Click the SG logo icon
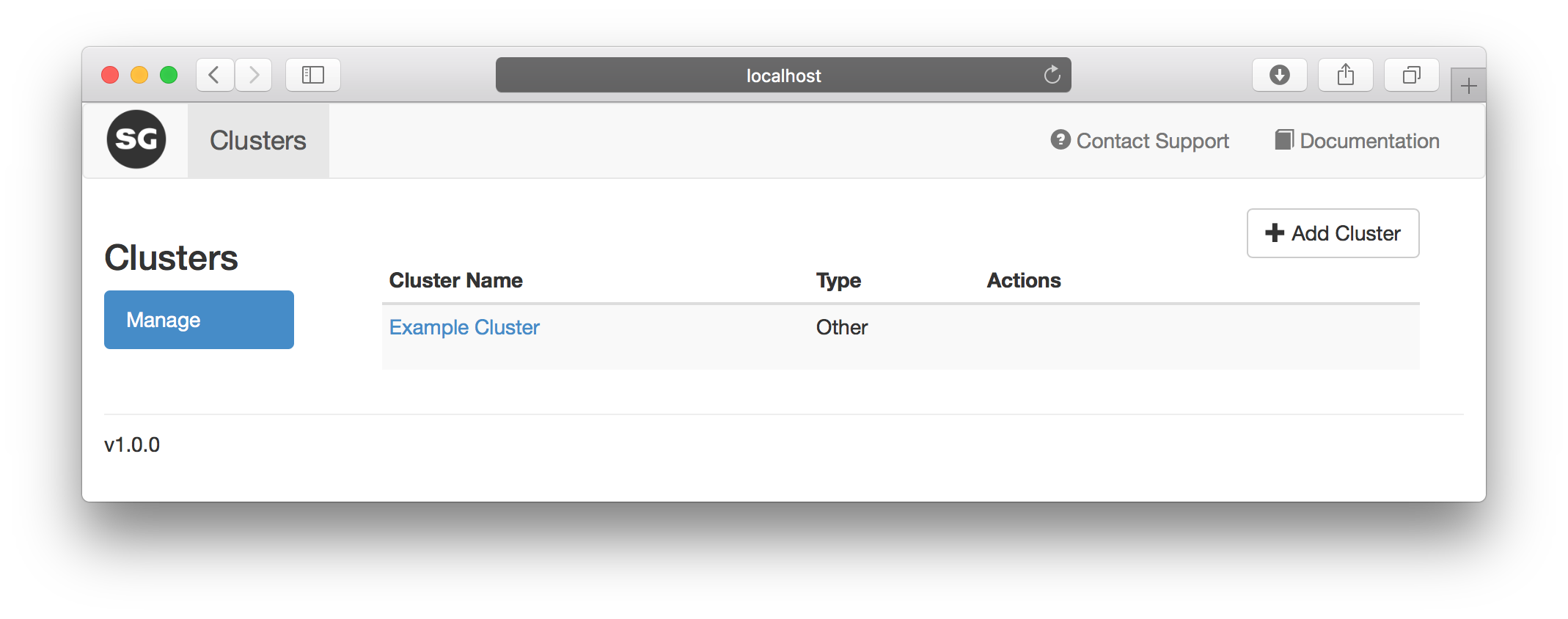1568x619 pixels. click(136, 139)
